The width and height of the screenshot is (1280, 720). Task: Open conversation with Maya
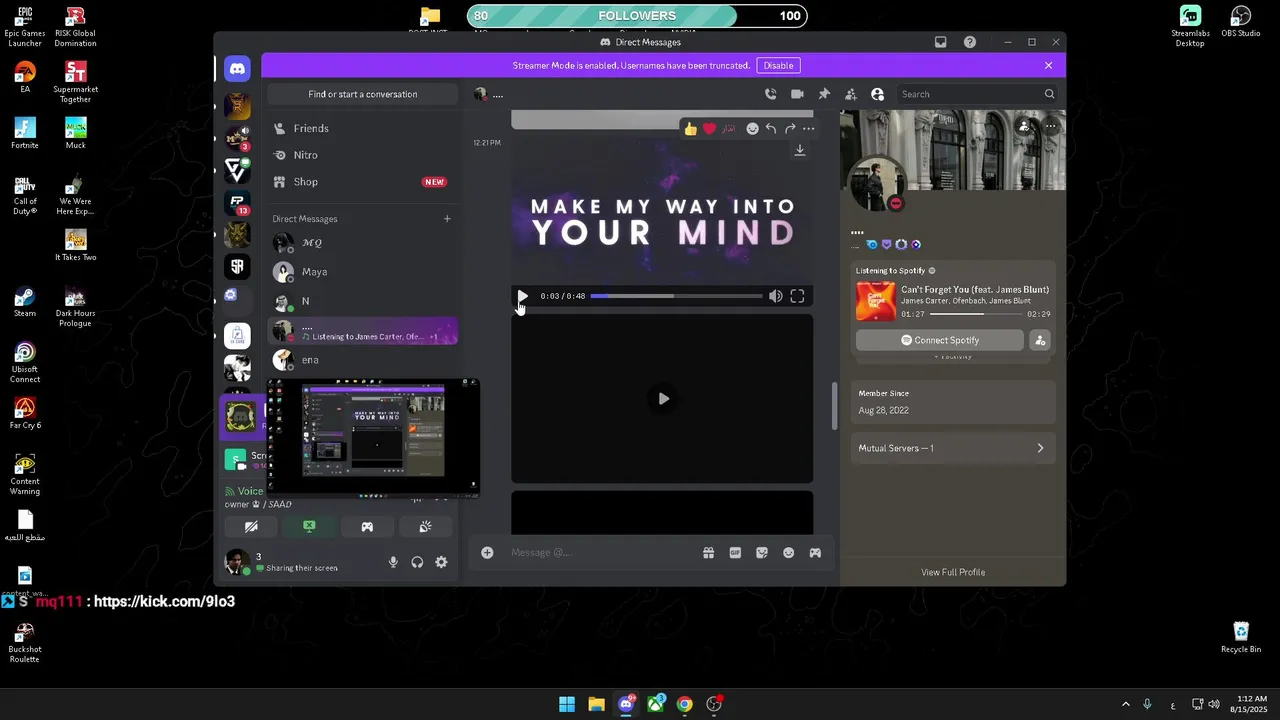coord(363,272)
